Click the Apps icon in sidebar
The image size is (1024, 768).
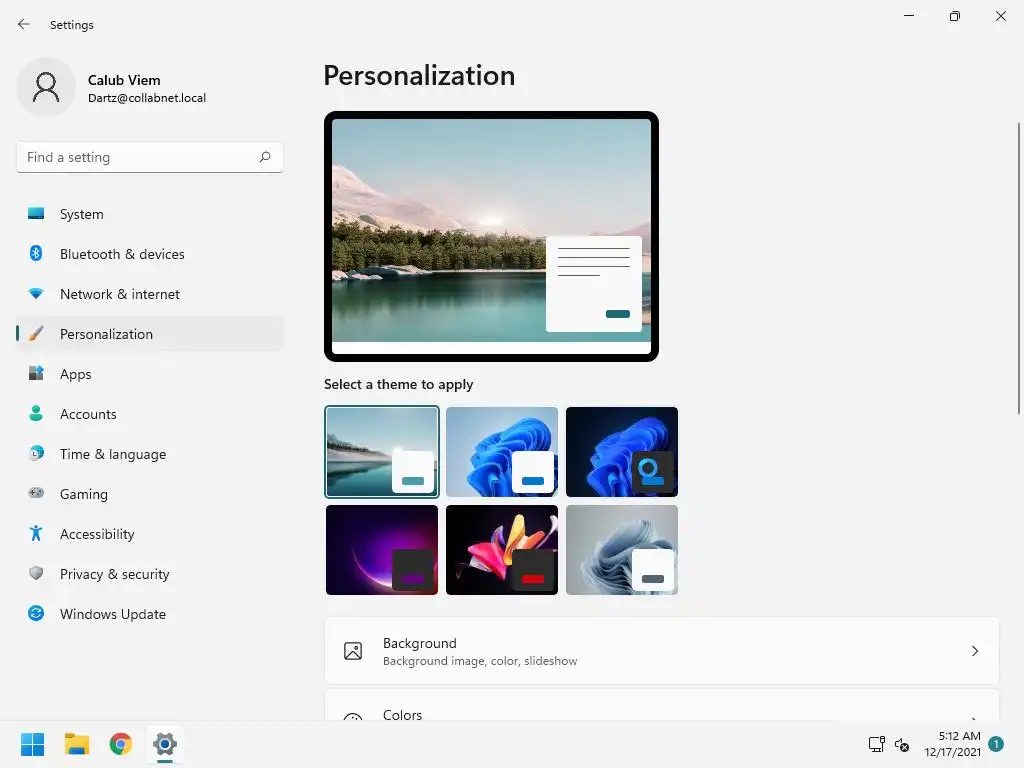36,374
